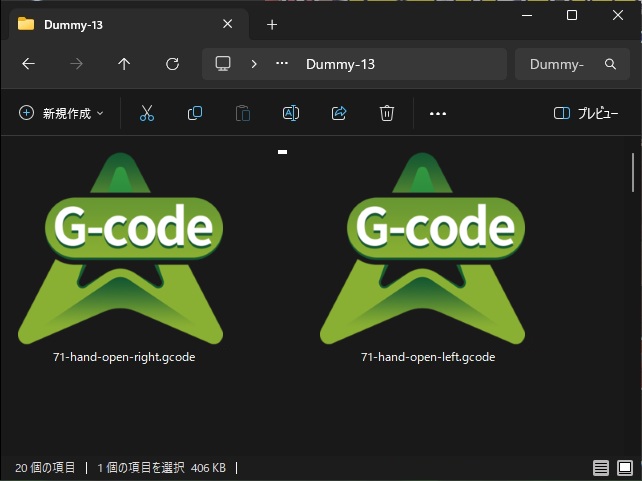Click Dummy-13 in the address bar
The height and width of the screenshot is (481, 642).
tap(340, 64)
